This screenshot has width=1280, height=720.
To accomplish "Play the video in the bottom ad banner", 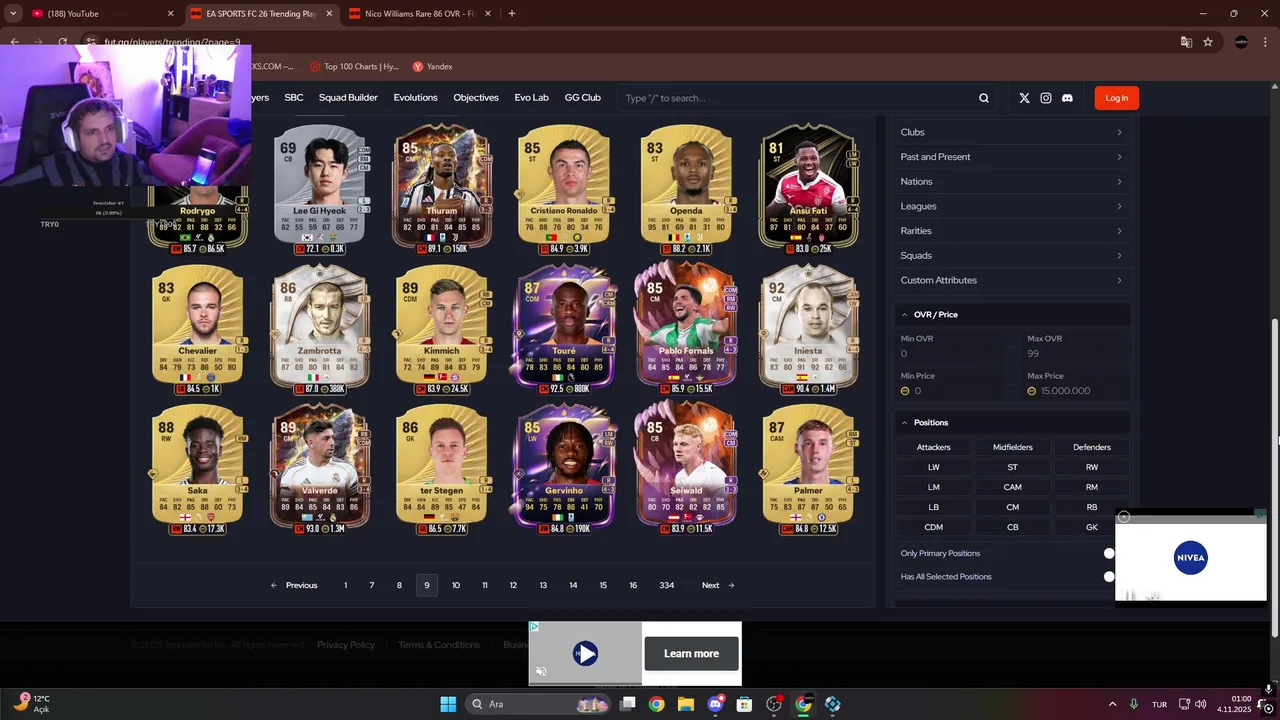I will tap(585, 654).
